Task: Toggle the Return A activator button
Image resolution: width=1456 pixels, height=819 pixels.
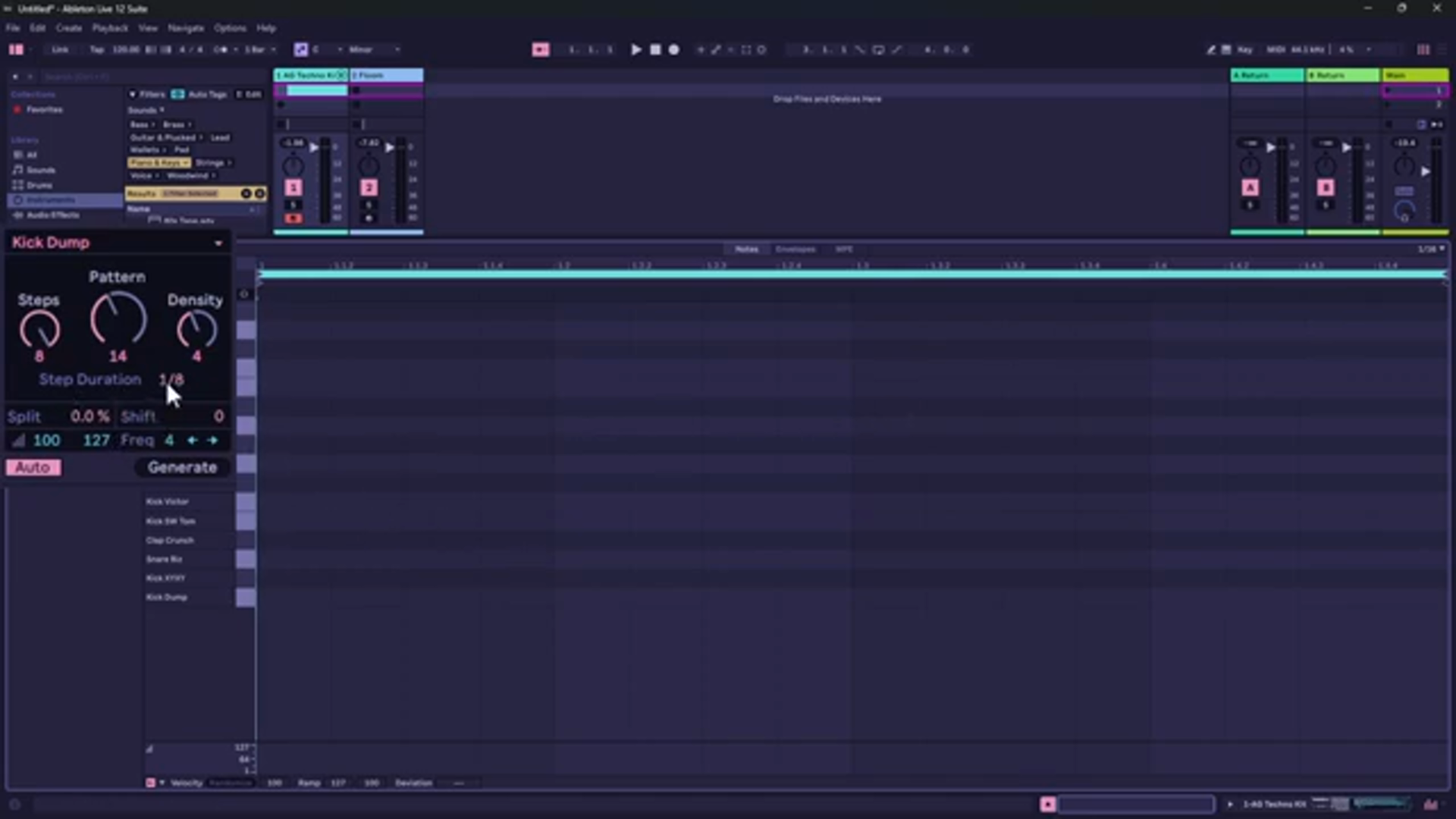Action: 1250,187
